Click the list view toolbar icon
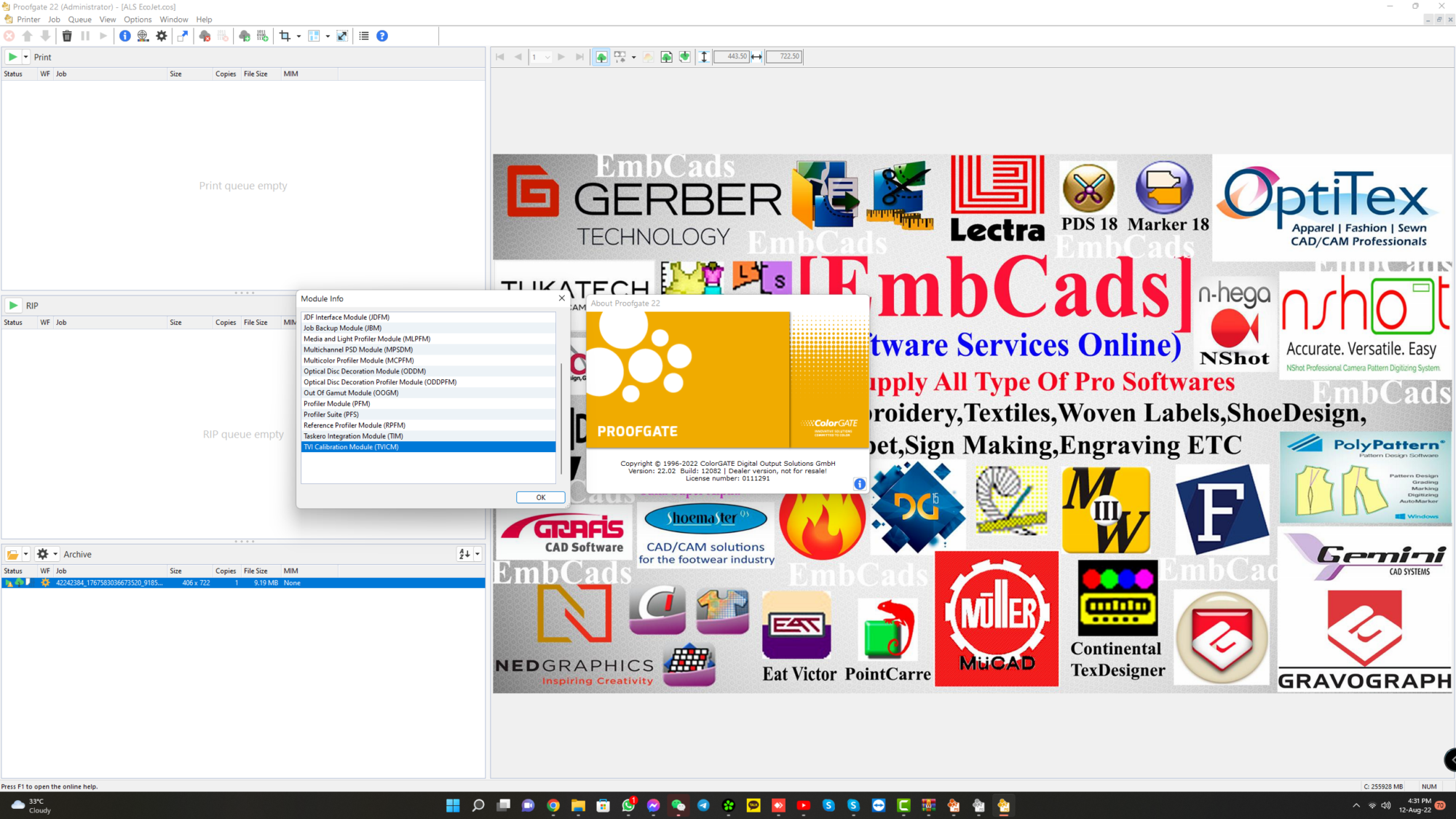 tap(364, 36)
